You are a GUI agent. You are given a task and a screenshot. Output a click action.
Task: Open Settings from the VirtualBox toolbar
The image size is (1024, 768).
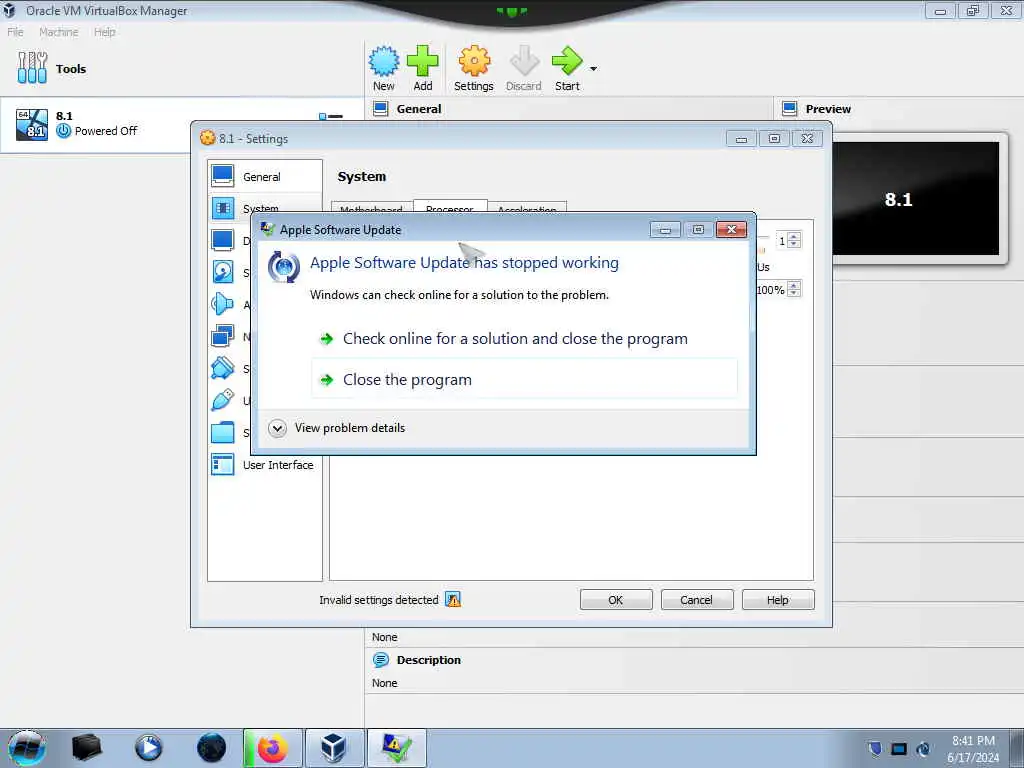[473, 68]
